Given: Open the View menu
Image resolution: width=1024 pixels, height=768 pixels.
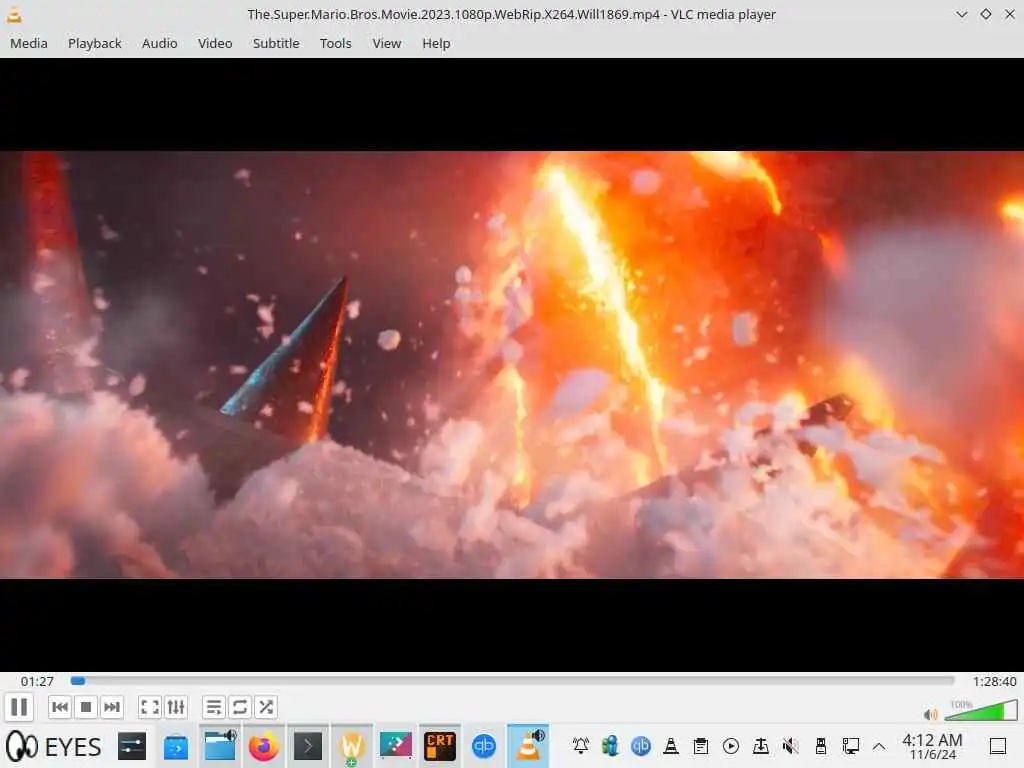Looking at the screenshot, I should click(387, 43).
